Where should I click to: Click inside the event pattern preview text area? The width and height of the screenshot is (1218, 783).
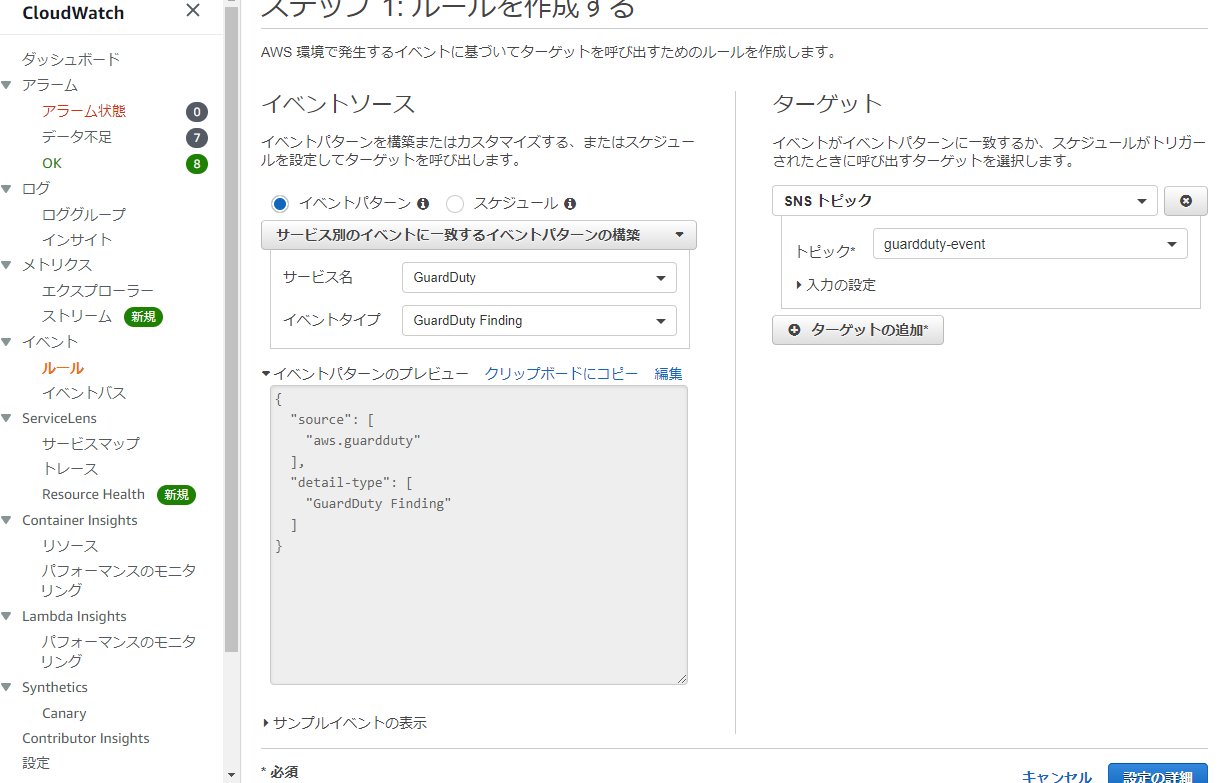(478, 600)
